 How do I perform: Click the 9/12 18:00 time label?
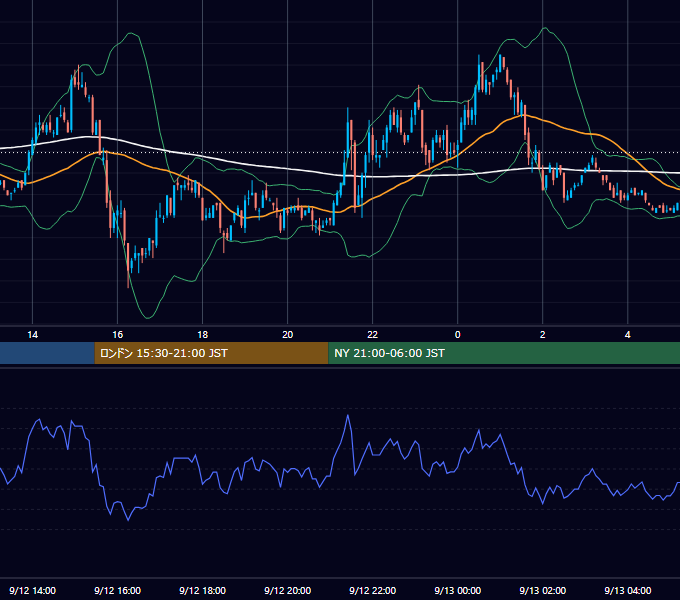[203, 590]
